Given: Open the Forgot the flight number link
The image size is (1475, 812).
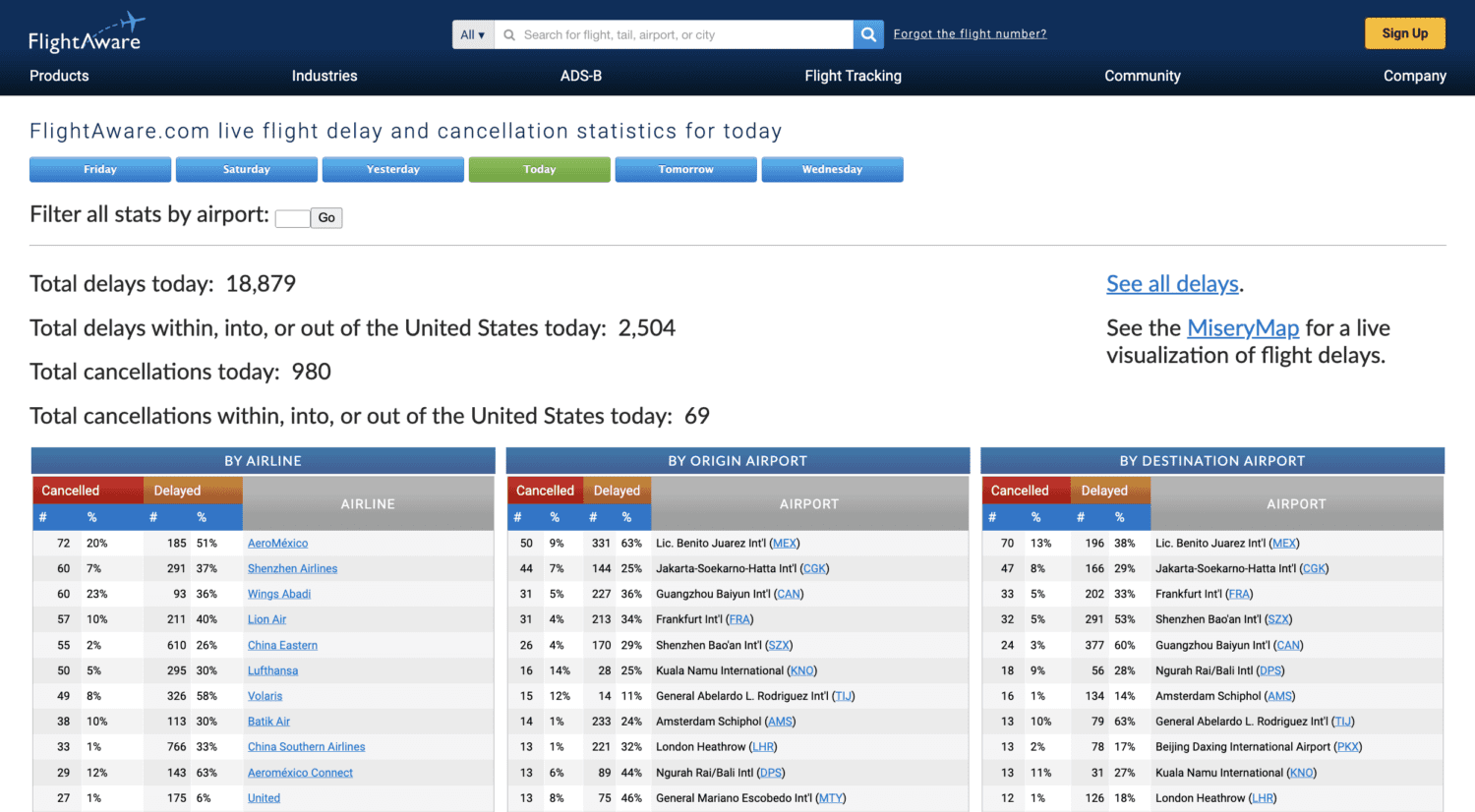Looking at the screenshot, I should tap(970, 33).
